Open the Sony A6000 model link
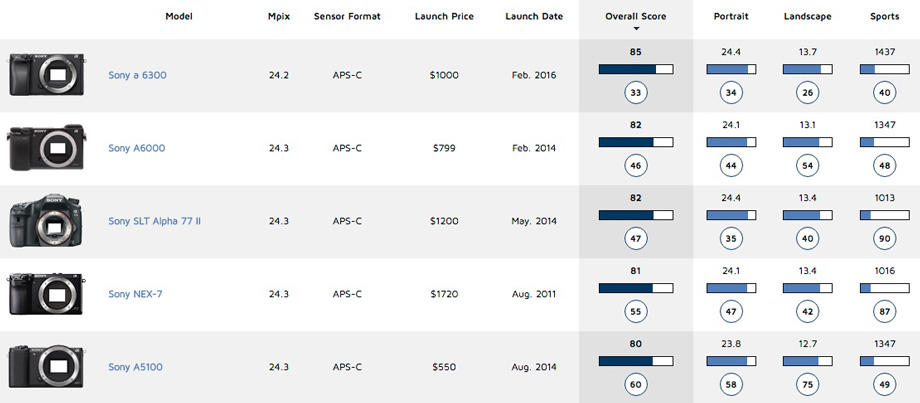Viewport: 920px width, 403px height. (137, 148)
